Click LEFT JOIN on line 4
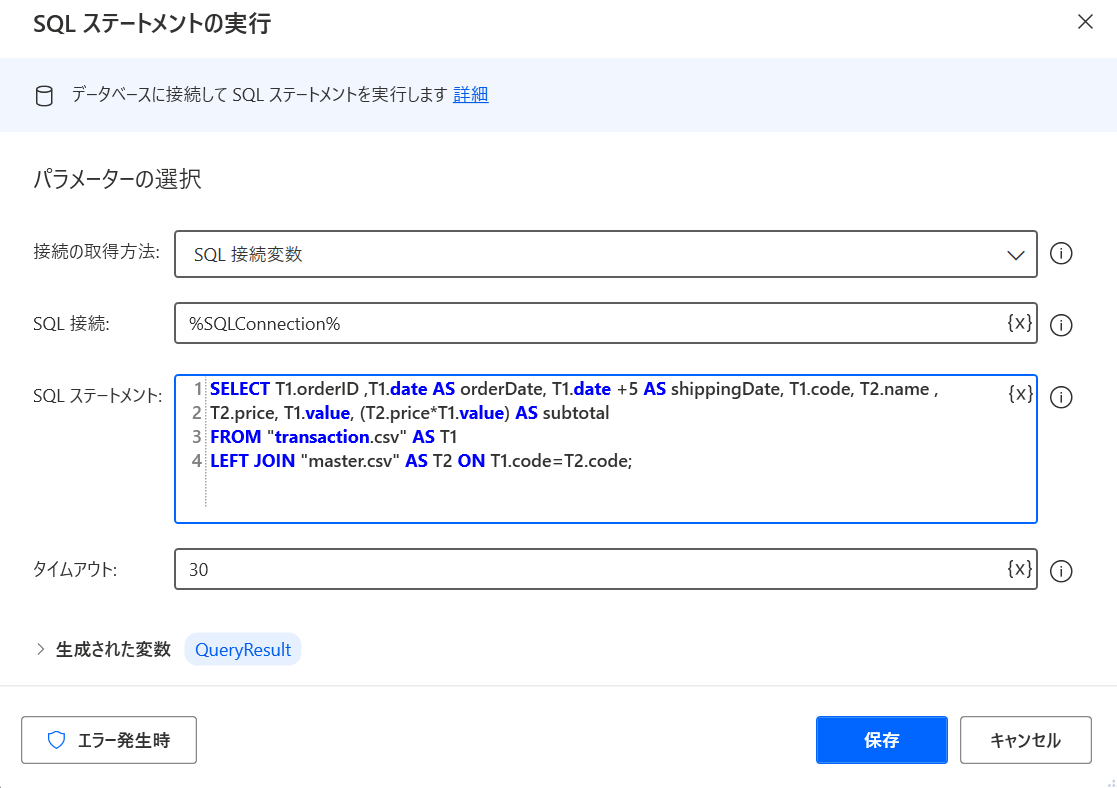 pos(252,461)
